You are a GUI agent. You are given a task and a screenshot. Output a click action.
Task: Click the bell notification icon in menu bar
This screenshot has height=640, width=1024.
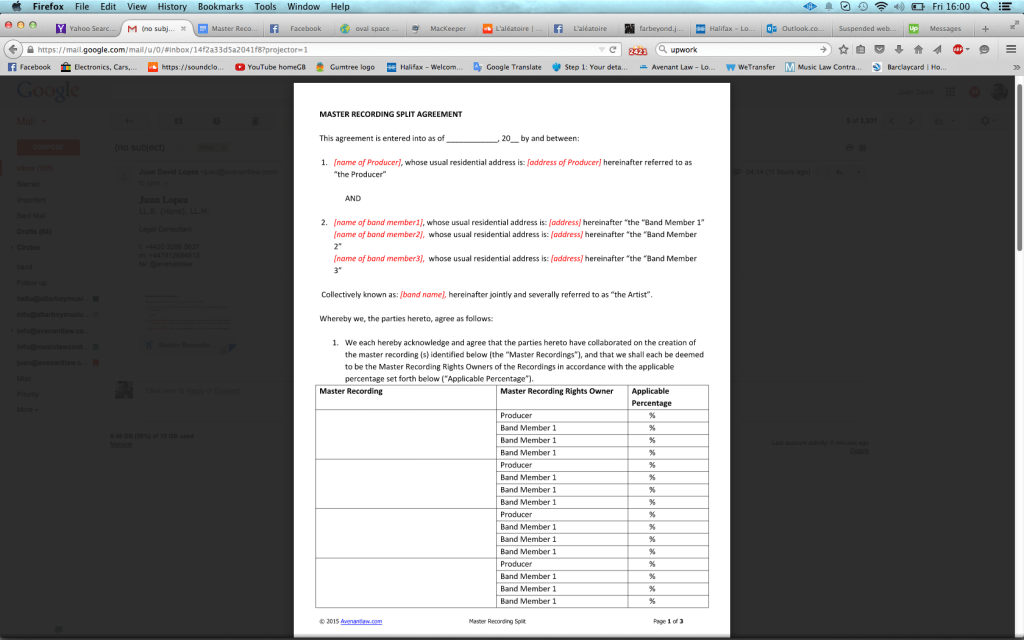[828, 7]
